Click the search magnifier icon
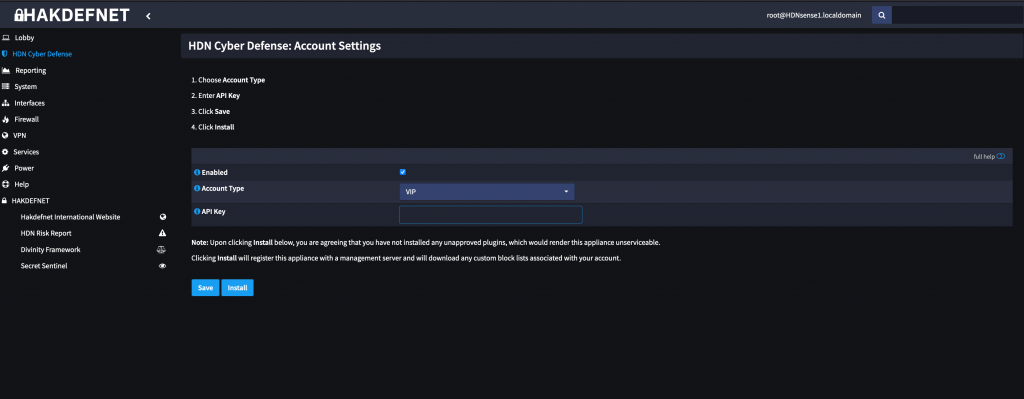 (882, 15)
